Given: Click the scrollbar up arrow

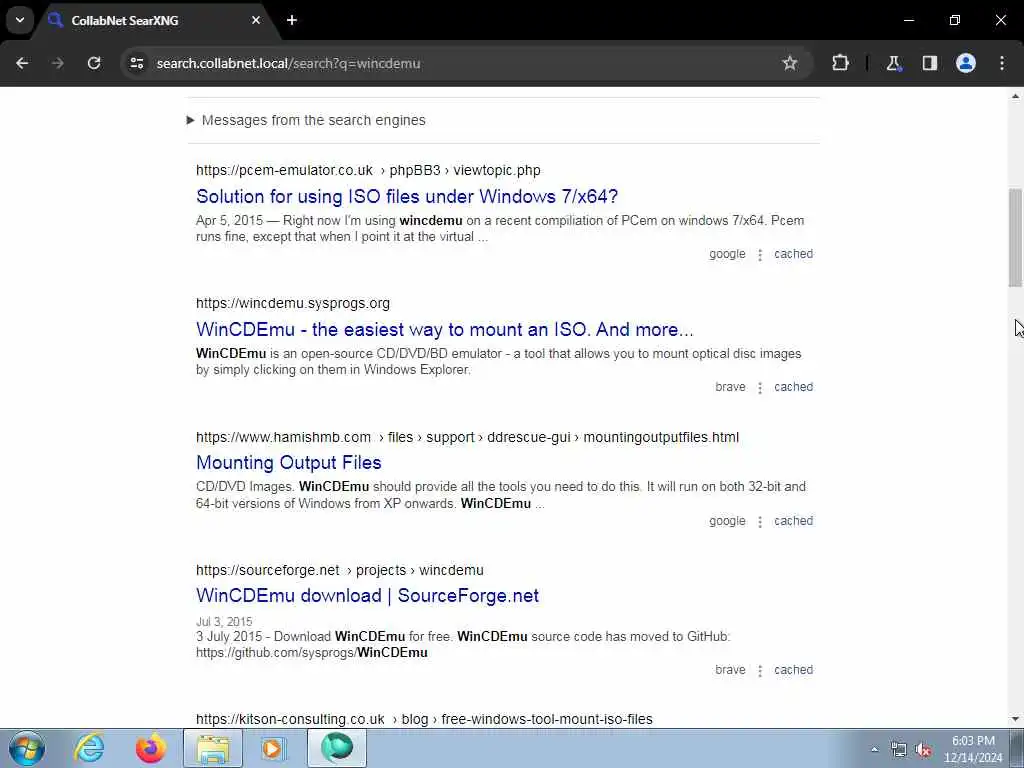Looking at the screenshot, I should point(1015,97).
